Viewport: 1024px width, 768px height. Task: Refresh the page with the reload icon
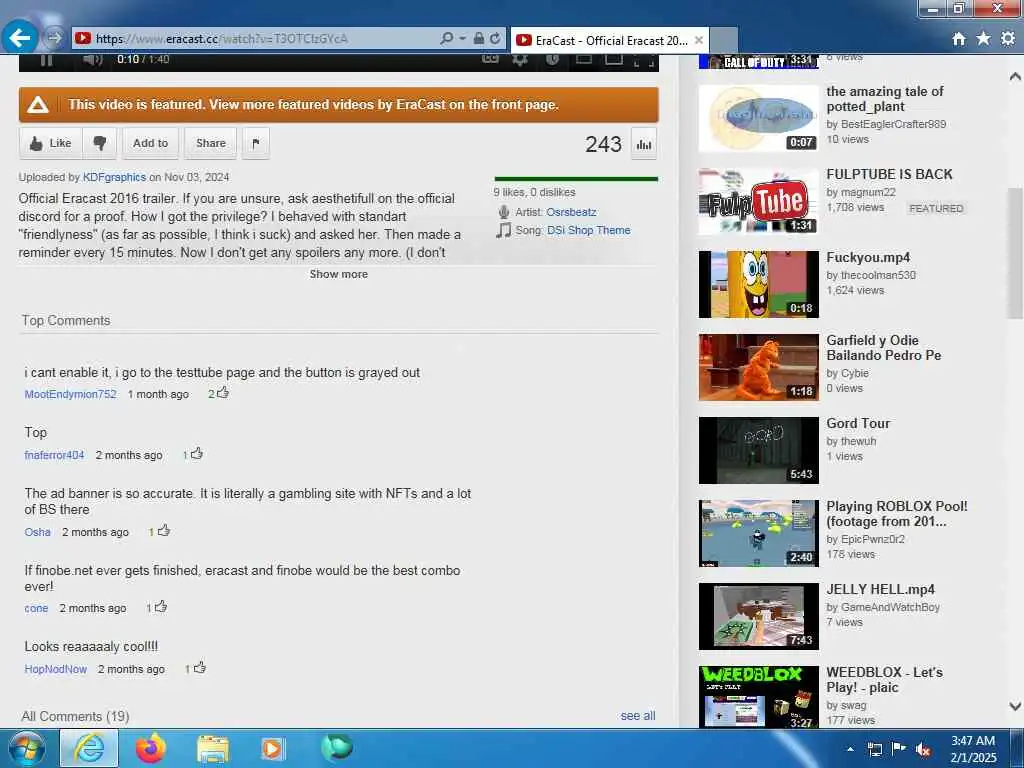pos(495,39)
